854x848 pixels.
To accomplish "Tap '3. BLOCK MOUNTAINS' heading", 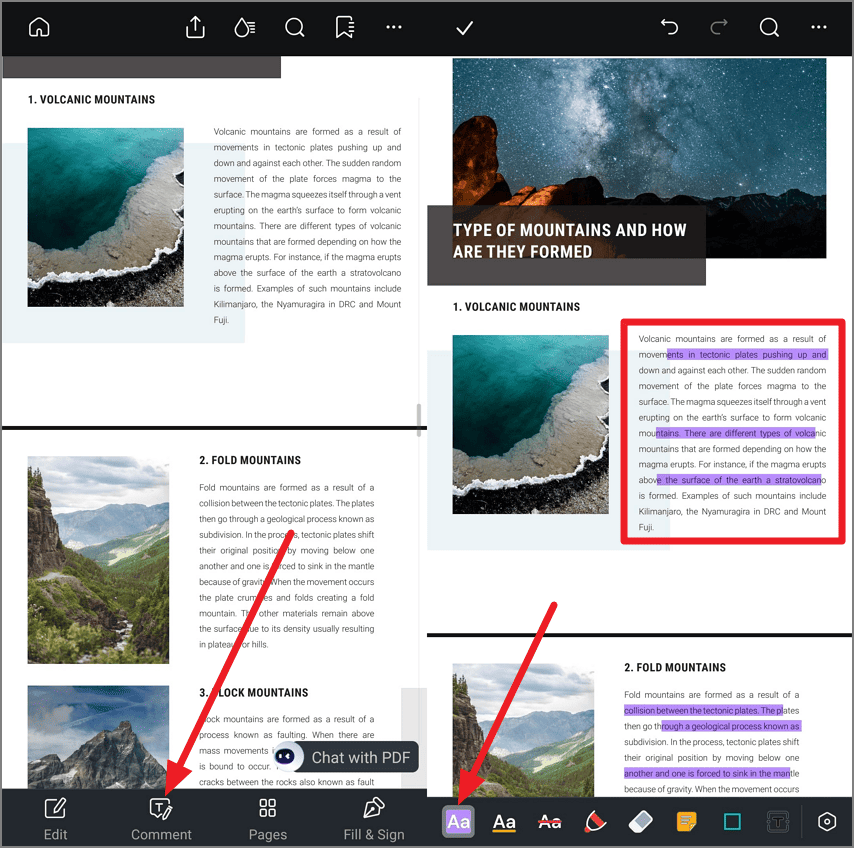I will click(x=254, y=692).
